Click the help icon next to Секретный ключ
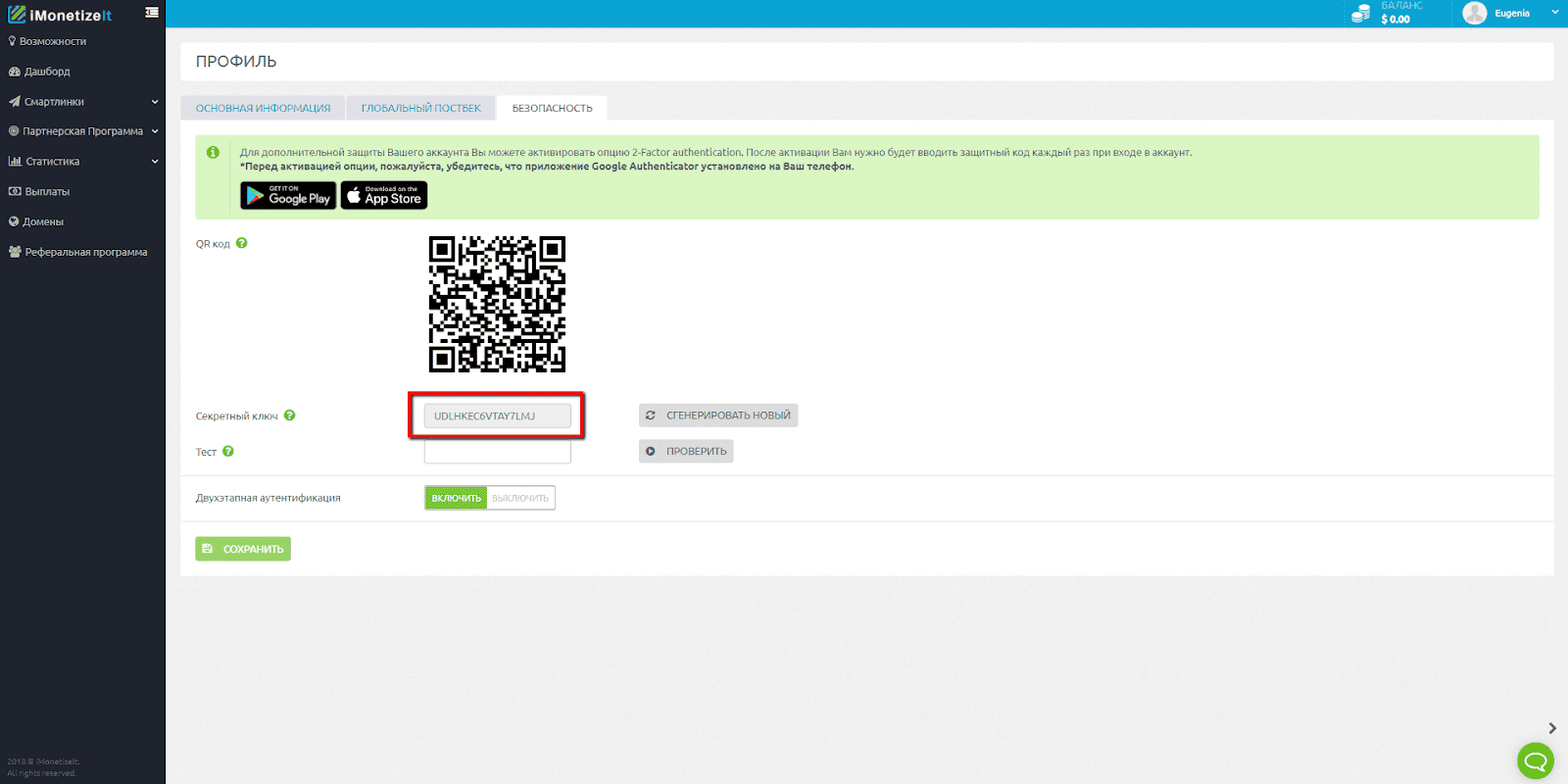The height and width of the screenshot is (784, 1568). pos(290,416)
